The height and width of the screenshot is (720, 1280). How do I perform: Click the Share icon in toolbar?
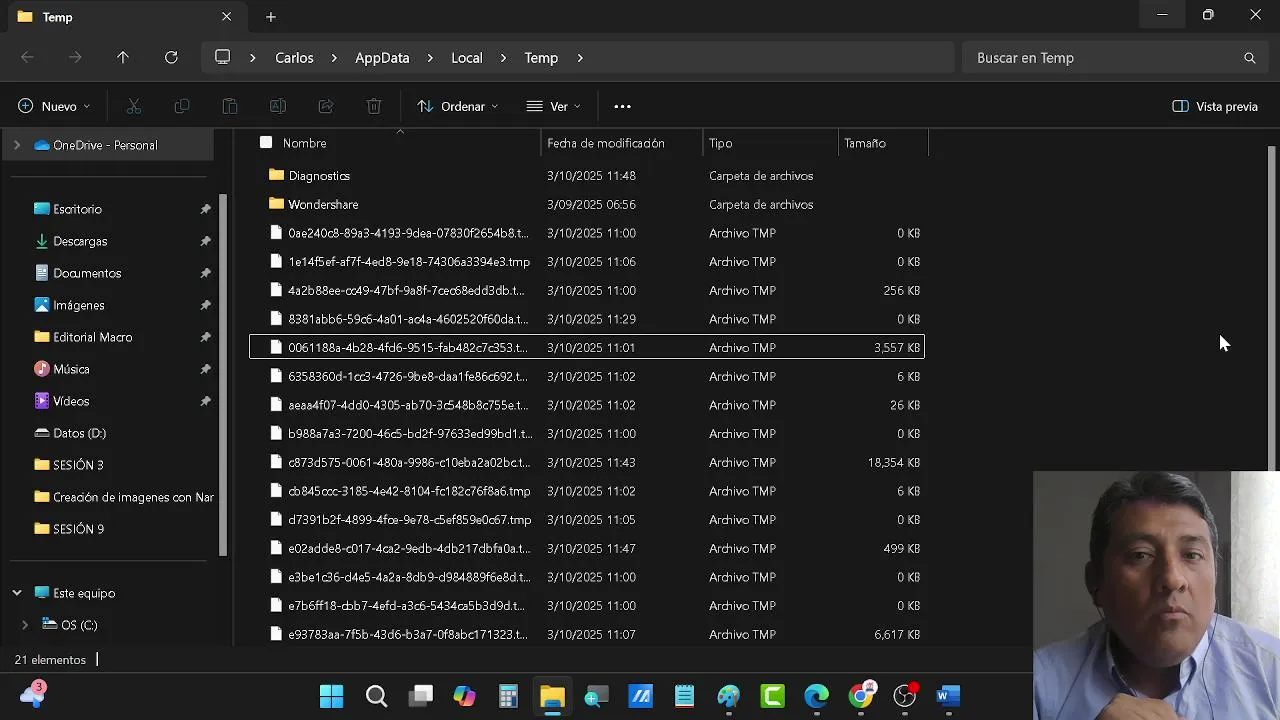pos(326,106)
